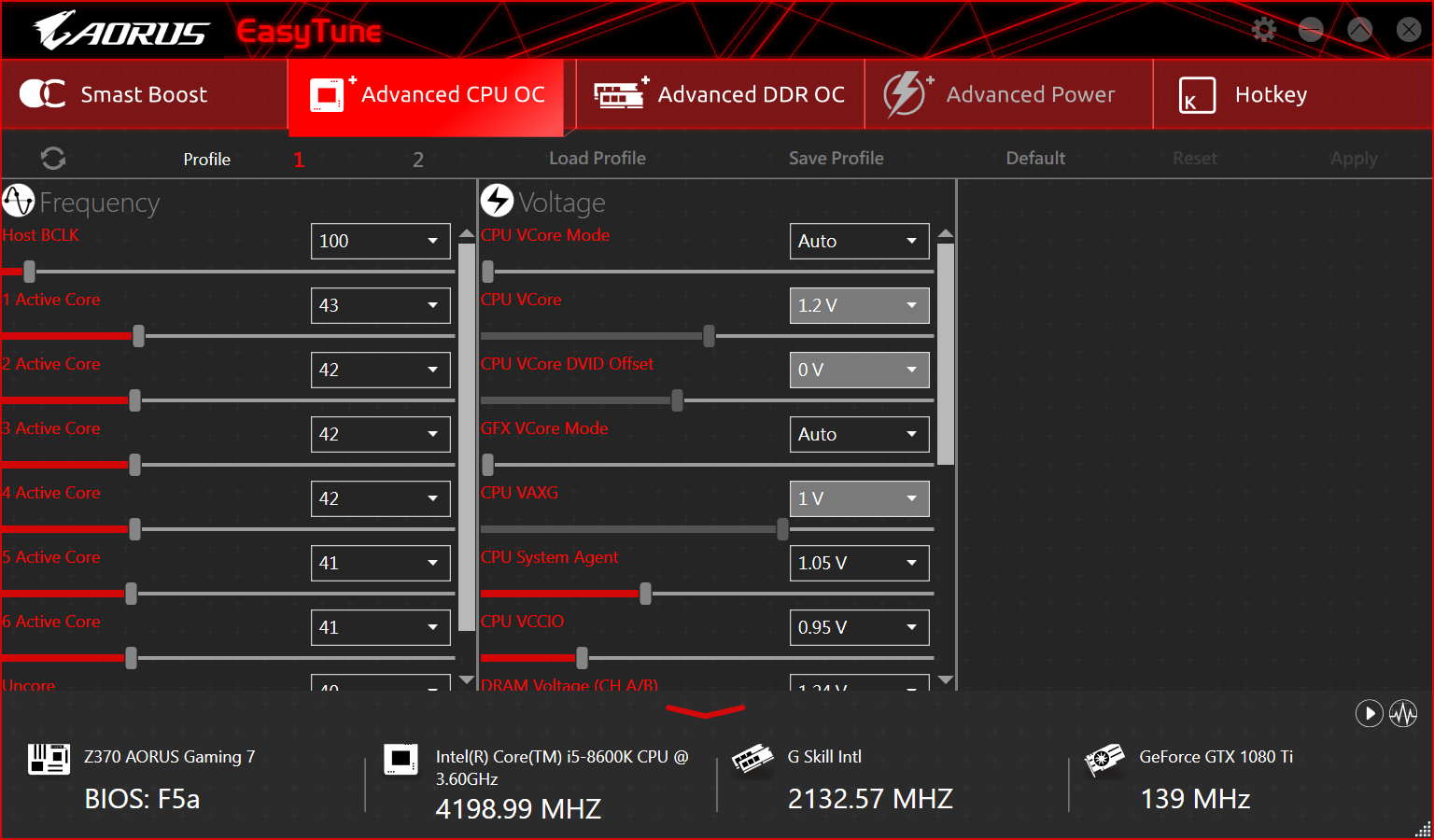Open the CPU VCore voltage dropdown
Screen dimensions: 1434x840
point(860,305)
